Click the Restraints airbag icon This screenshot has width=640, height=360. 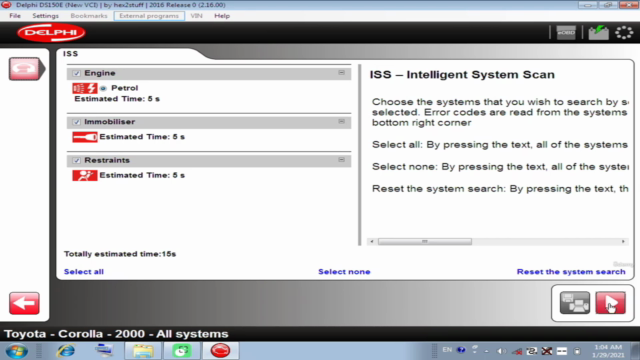(84, 176)
